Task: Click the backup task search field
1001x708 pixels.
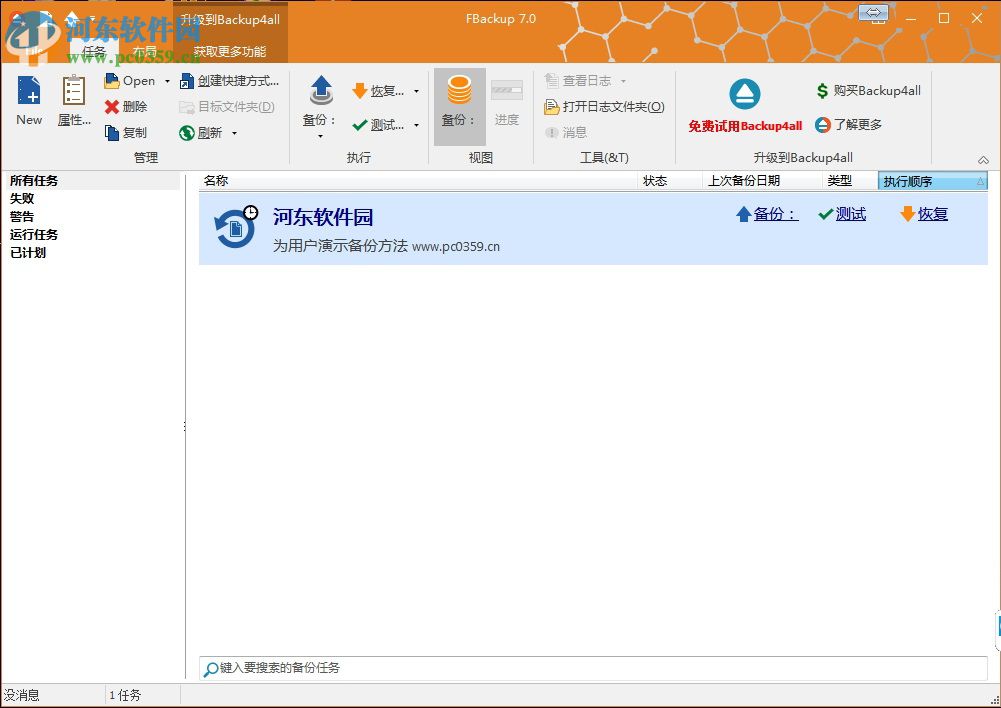Action: point(400,669)
